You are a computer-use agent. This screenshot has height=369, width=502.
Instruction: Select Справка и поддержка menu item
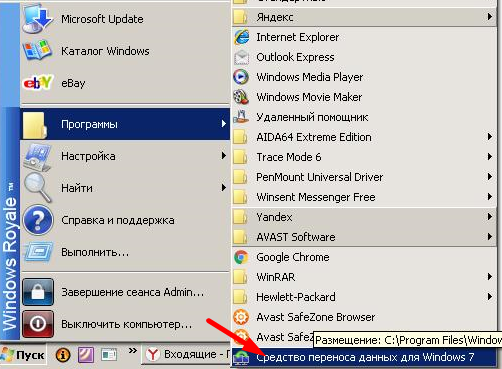point(125,220)
